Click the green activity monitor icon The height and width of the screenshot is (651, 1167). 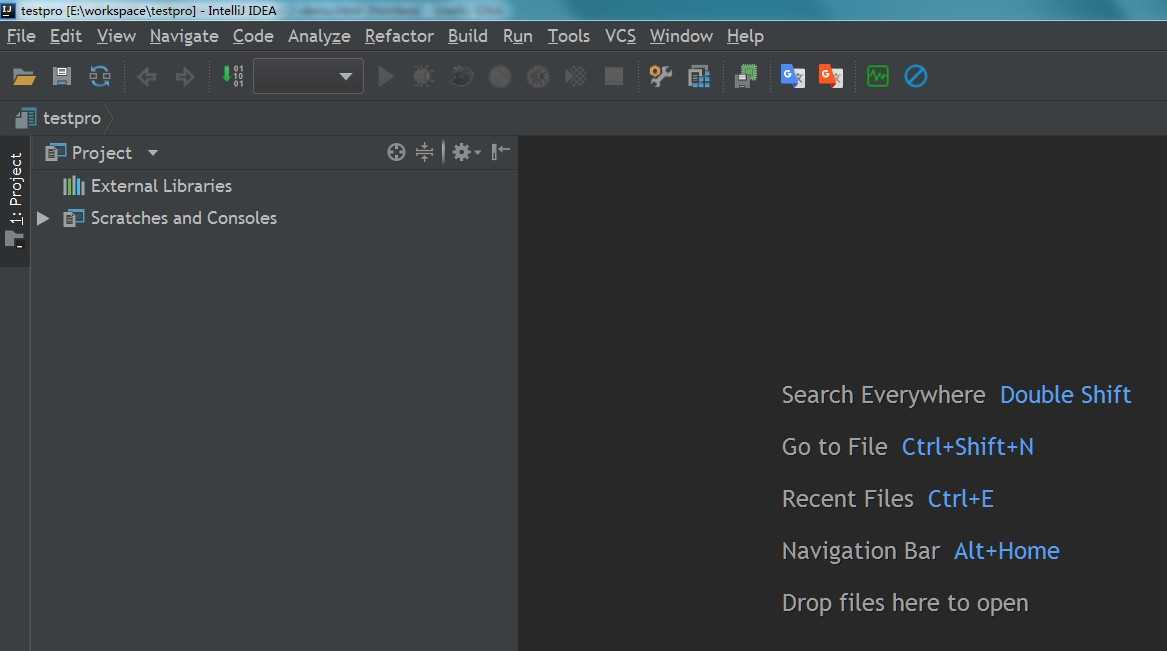pos(877,76)
